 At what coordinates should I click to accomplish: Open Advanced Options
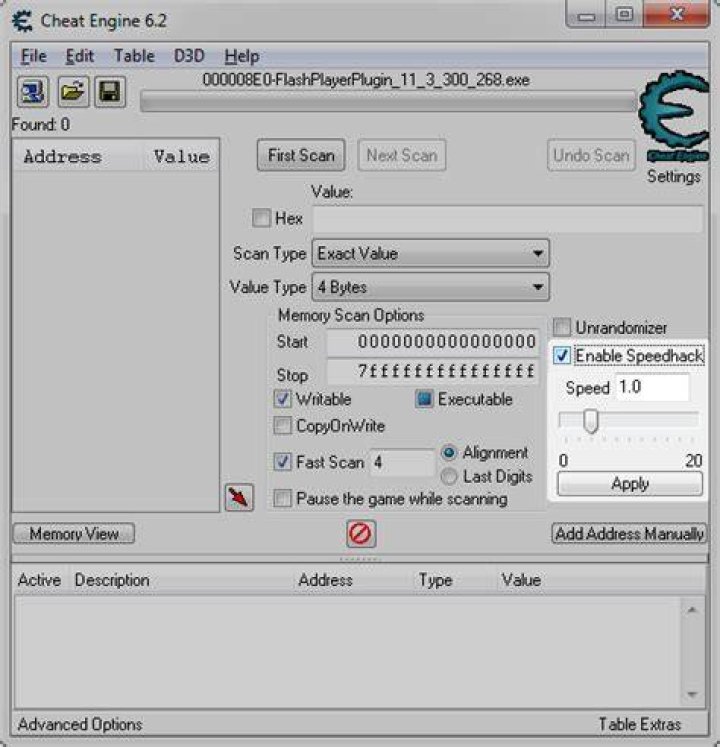pyautogui.click(x=80, y=725)
